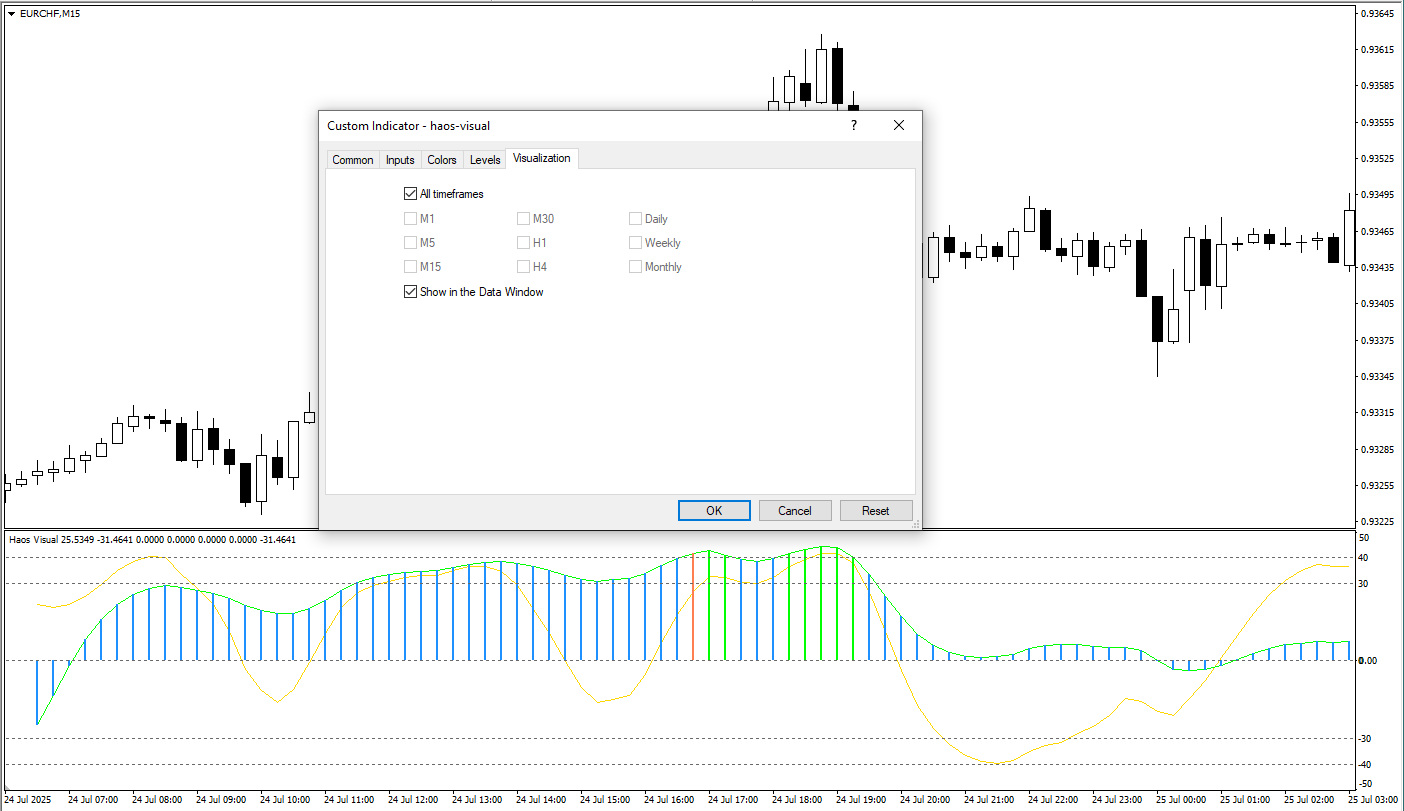Disable Show in the Data Window
Screen dimensions: 1404x811
click(x=410, y=292)
